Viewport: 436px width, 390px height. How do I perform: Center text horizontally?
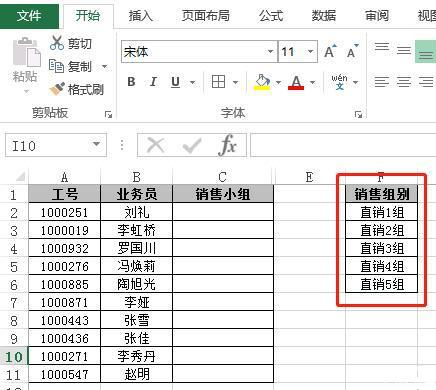pyautogui.click(x=404, y=82)
